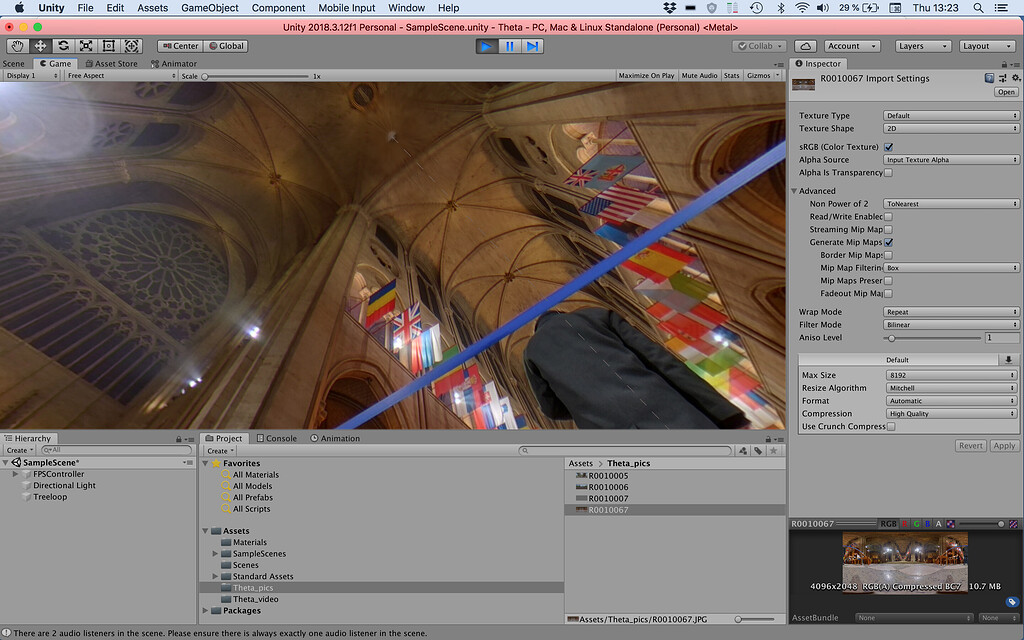Collapse the Advanced section
This screenshot has height=640, width=1024.
point(796,190)
